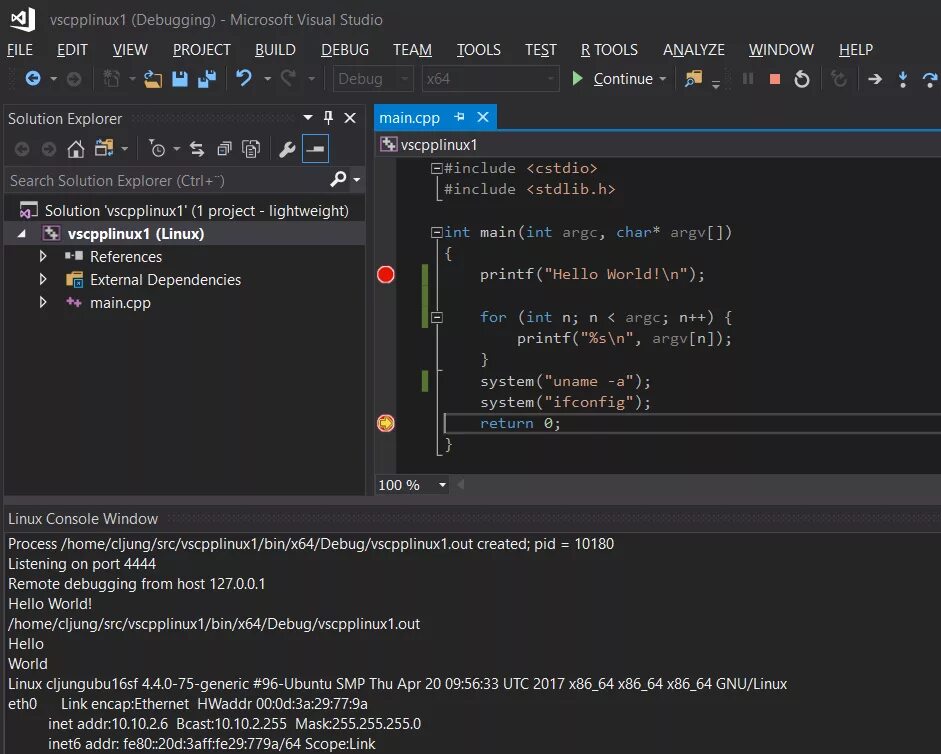This screenshot has width=941, height=754.
Task: Select main.cpp in Solution Explorer tree
Action: pyautogui.click(x=120, y=303)
